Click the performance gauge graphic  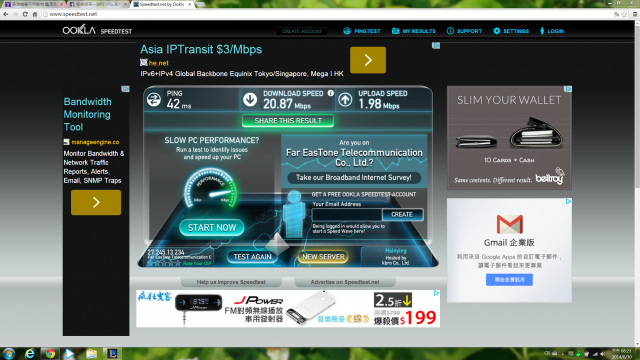pos(211,189)
